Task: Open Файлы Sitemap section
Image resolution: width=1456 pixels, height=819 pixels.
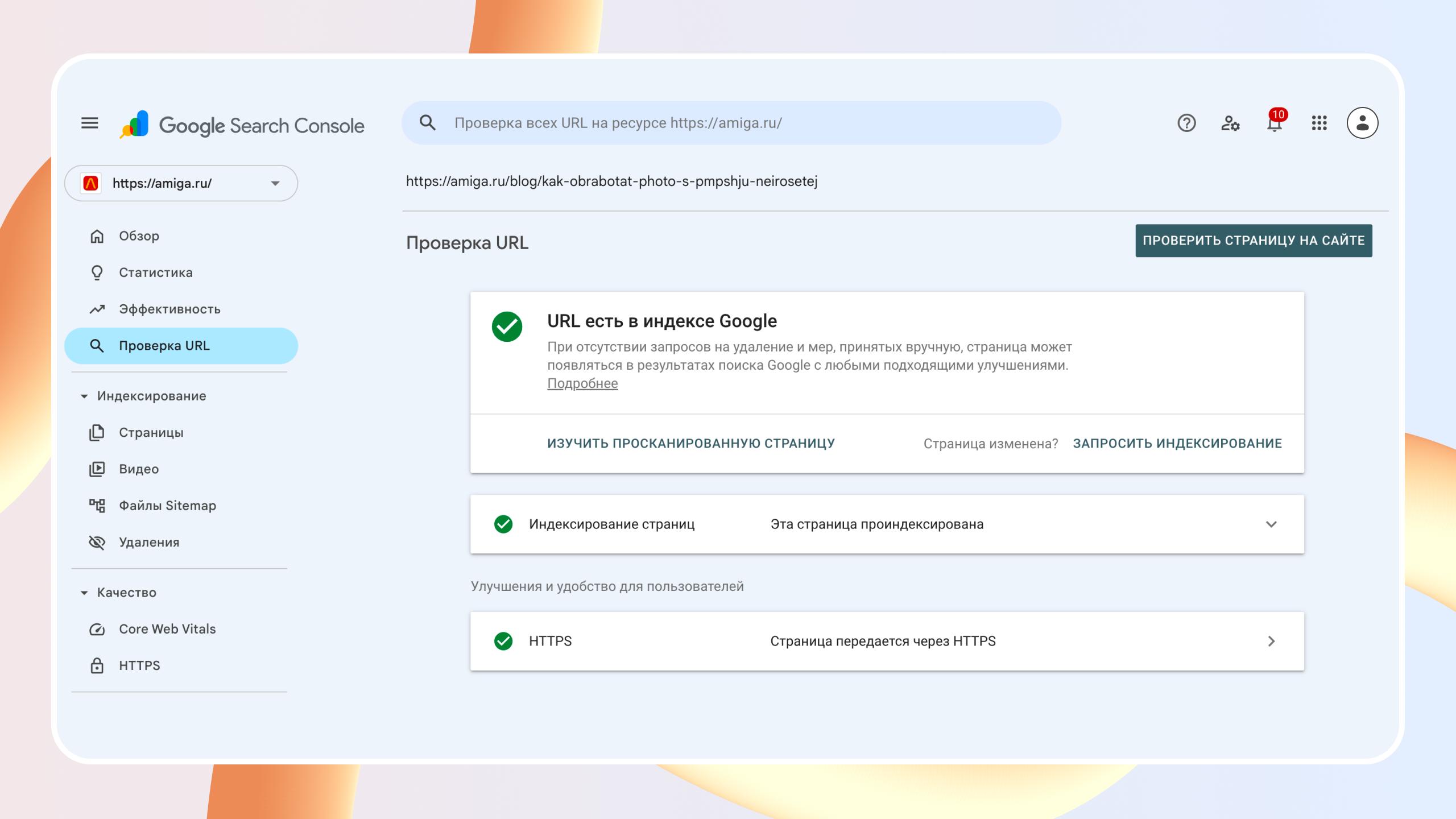Action: pos(167,506)
